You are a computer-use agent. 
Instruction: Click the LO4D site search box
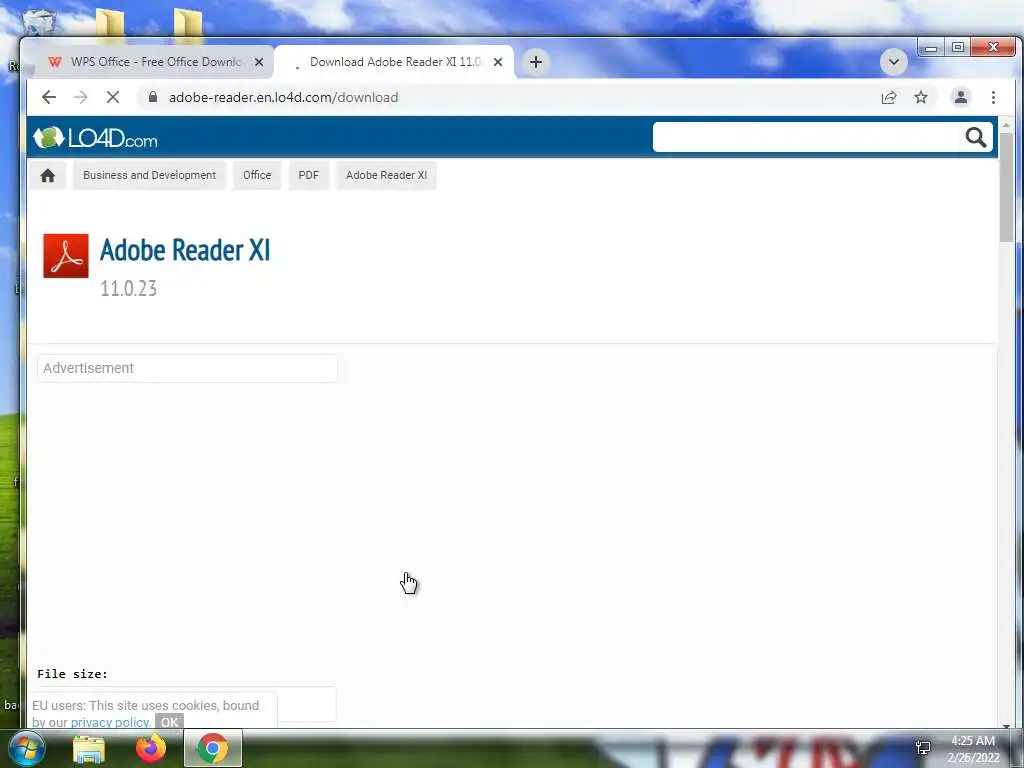click(x=807, y=137)
